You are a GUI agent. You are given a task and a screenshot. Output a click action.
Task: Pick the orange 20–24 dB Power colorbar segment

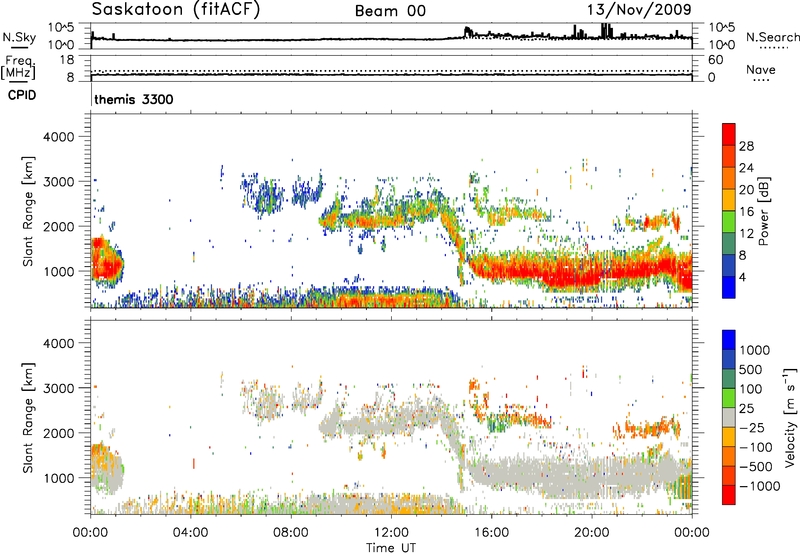point(729,178)
